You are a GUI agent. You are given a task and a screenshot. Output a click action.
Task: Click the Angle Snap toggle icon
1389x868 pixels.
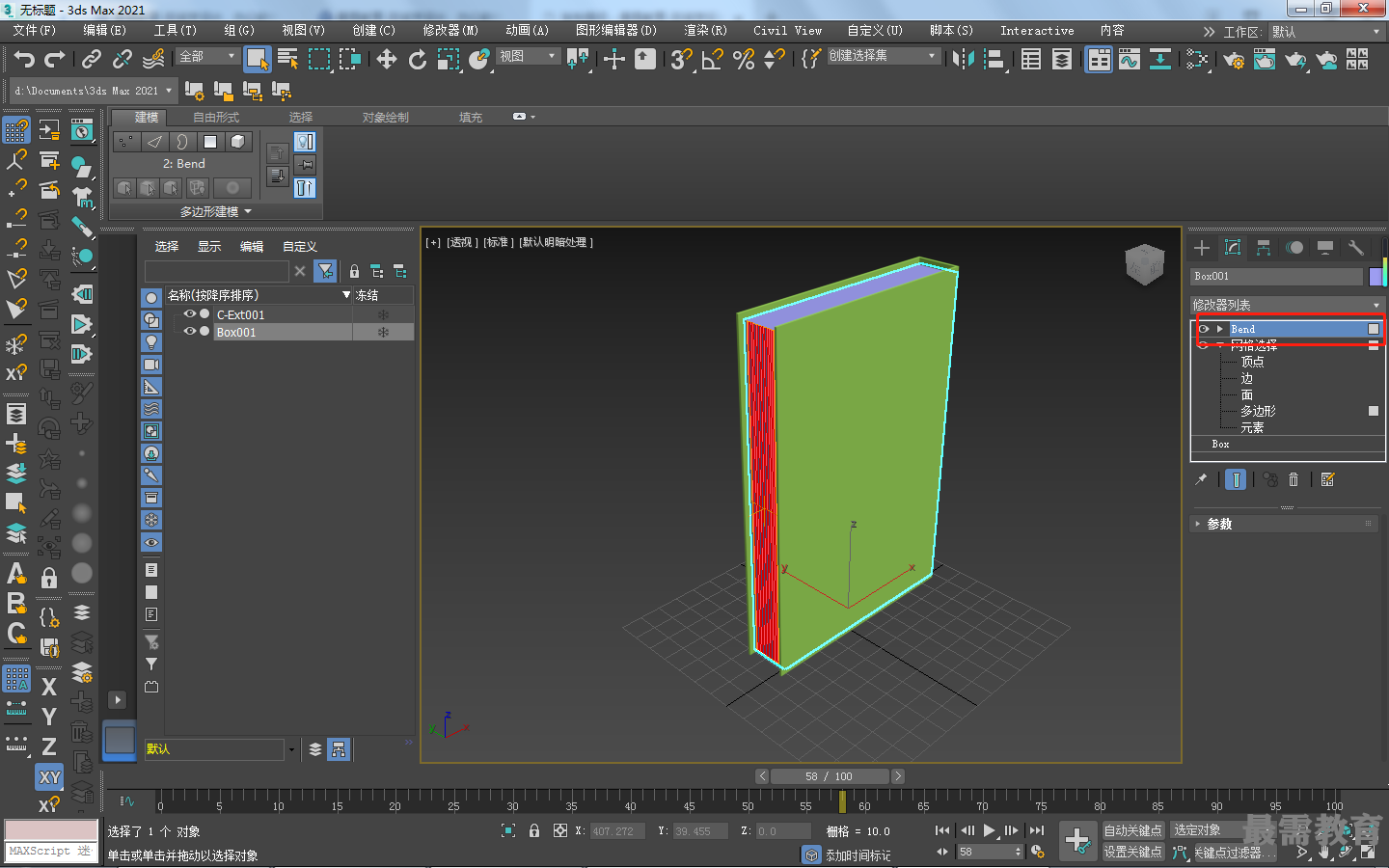713,59
